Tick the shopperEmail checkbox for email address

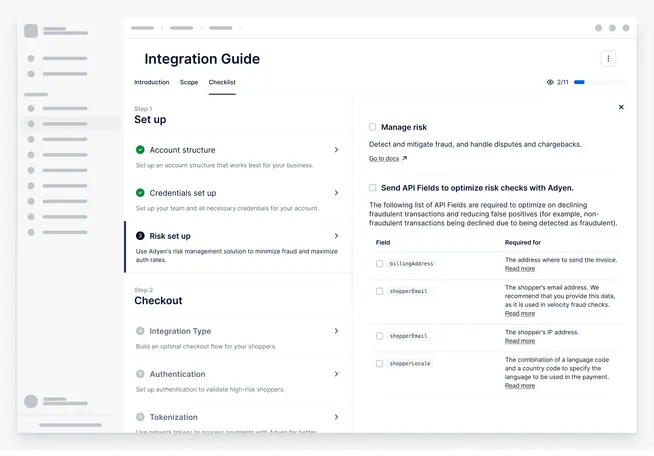tap(380, 291)
